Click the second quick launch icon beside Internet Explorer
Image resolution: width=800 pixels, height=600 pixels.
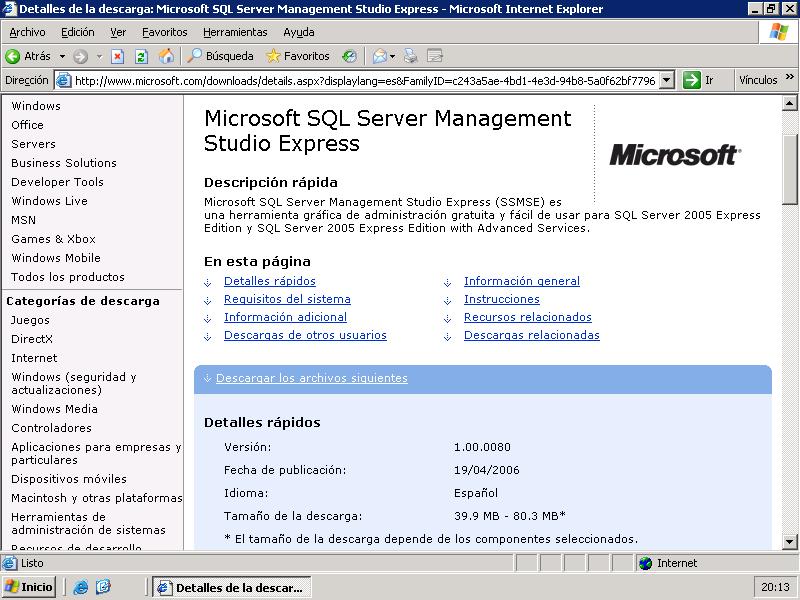coord(103,587)
